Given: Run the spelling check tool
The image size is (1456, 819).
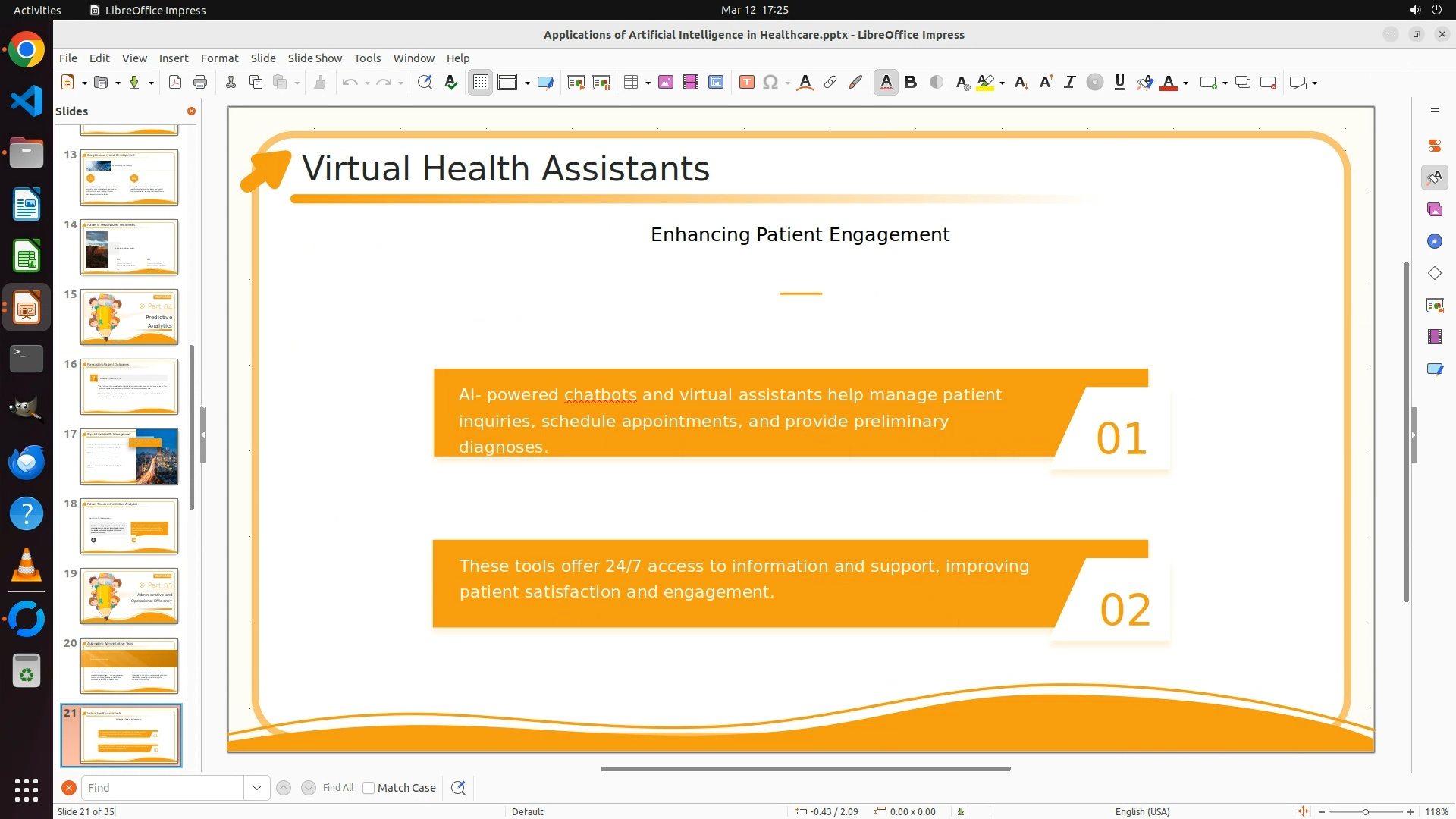Looking at the screenshot, I should point(451,83).
